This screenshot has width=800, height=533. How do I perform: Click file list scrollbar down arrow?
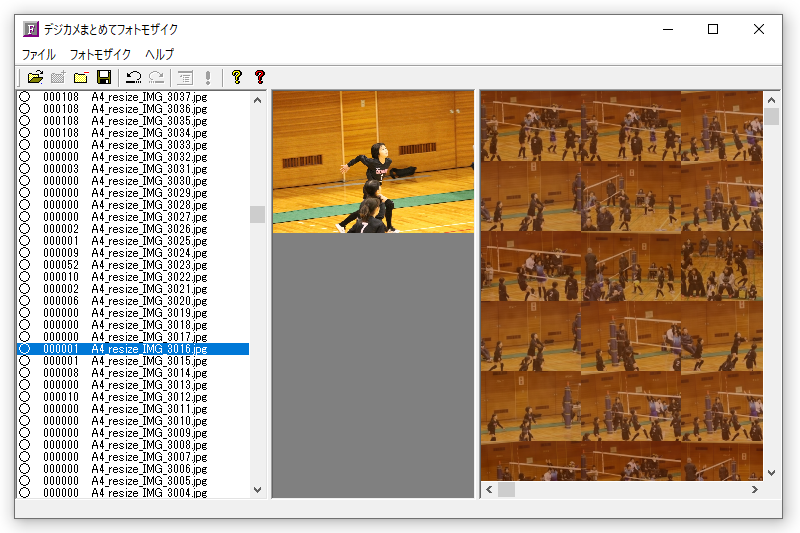[258, 490]
